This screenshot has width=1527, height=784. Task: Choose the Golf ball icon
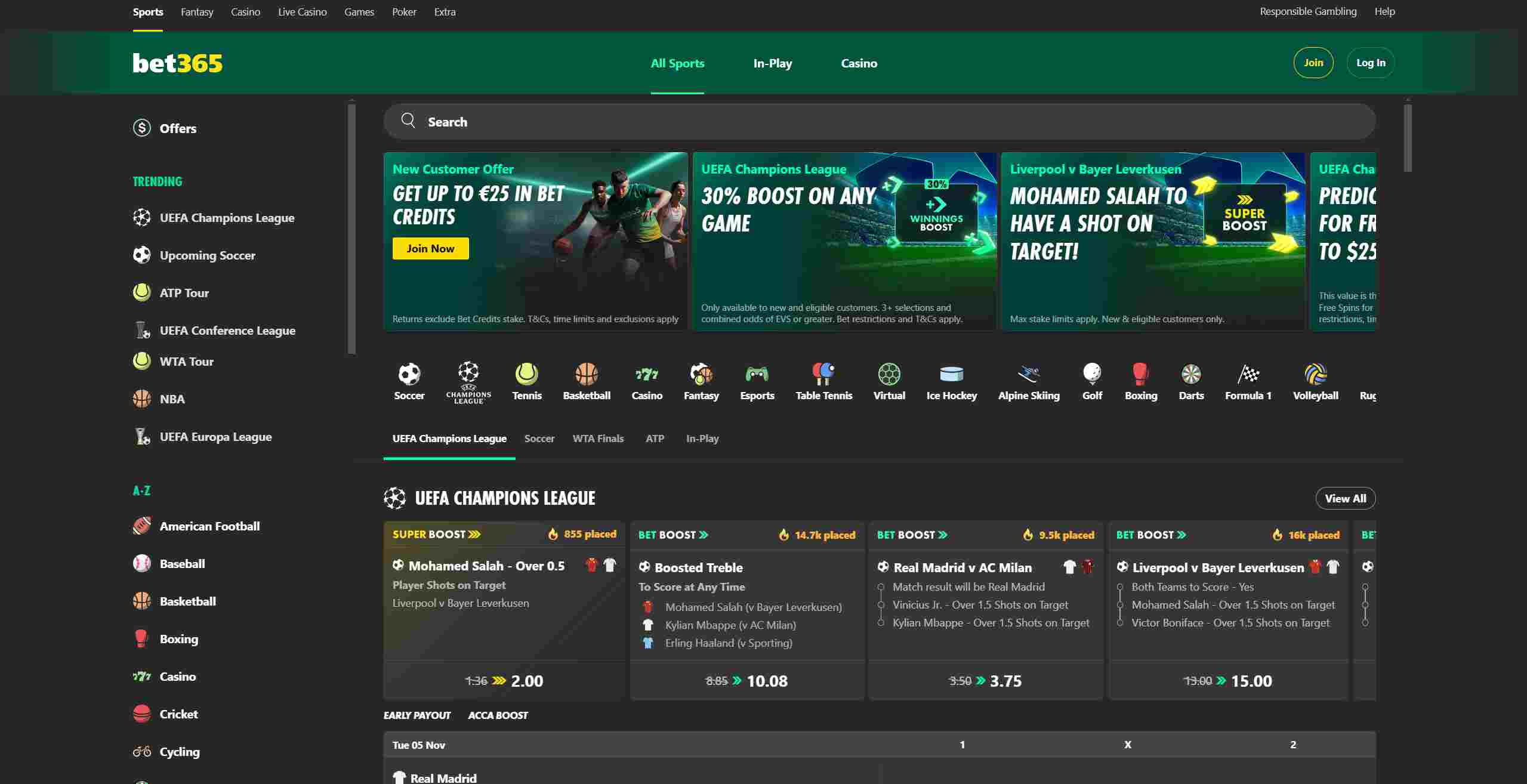tap(1092, 382)
